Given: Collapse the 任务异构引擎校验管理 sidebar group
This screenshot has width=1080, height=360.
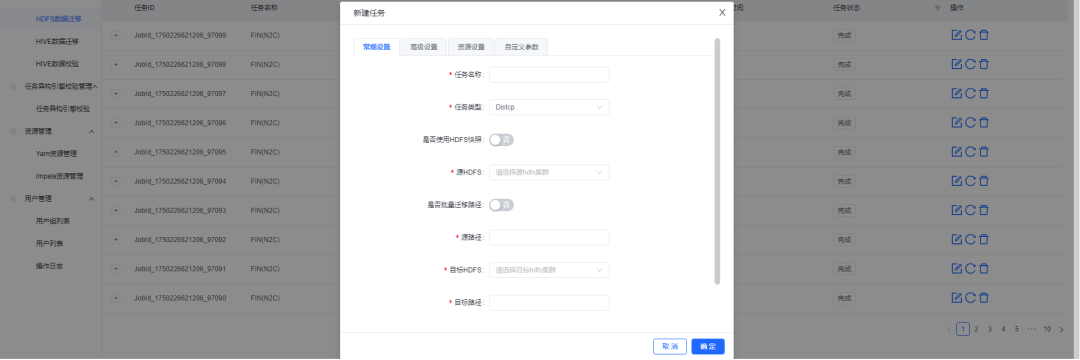Looking at the screenshot, I should [x=94, y=86].
